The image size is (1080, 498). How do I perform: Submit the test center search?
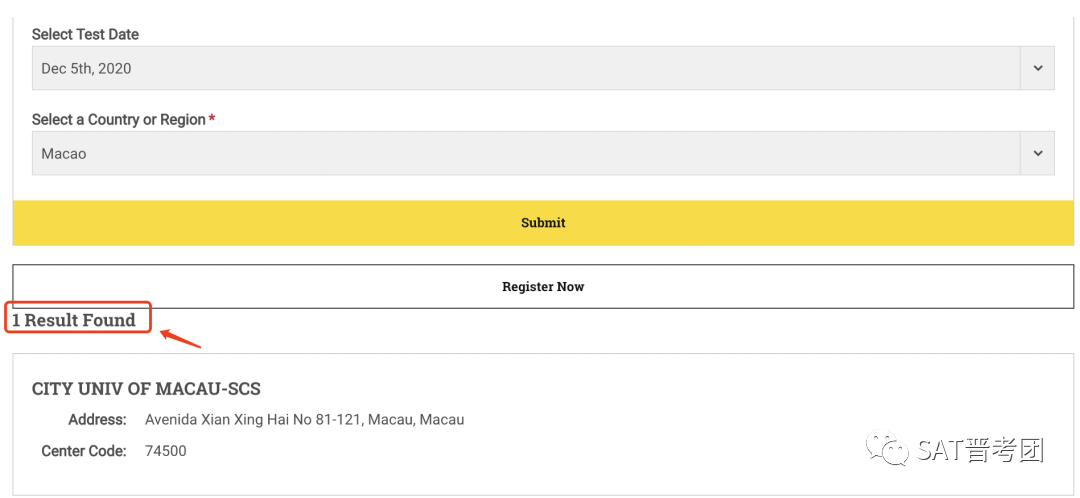[543, 222]
